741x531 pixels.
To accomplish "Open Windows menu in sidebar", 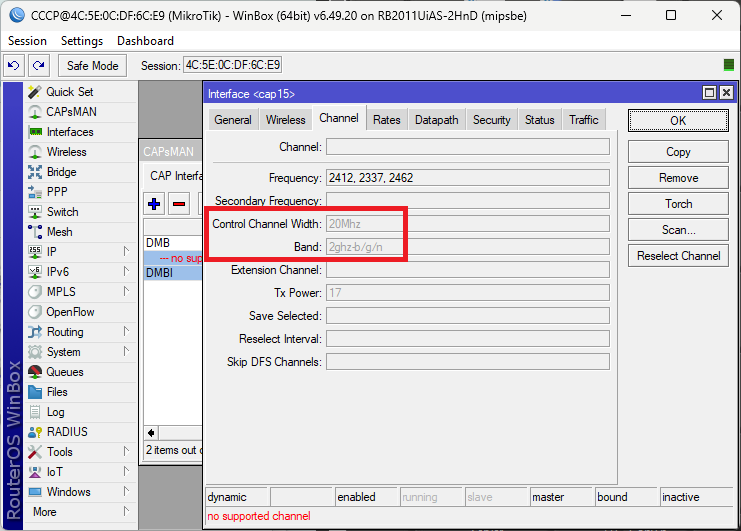I will 80,492.
